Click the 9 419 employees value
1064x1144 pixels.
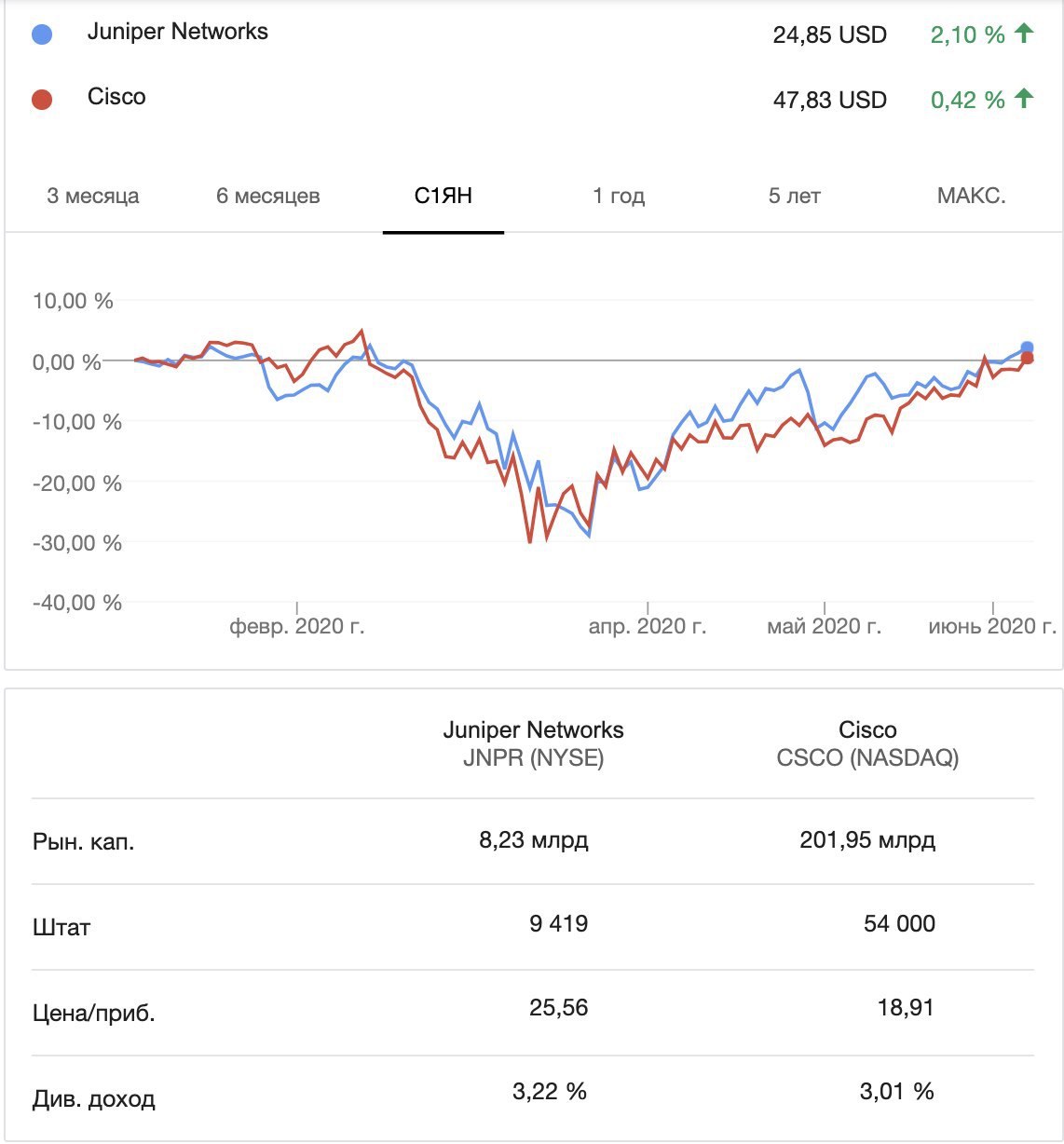click(559, 923)
